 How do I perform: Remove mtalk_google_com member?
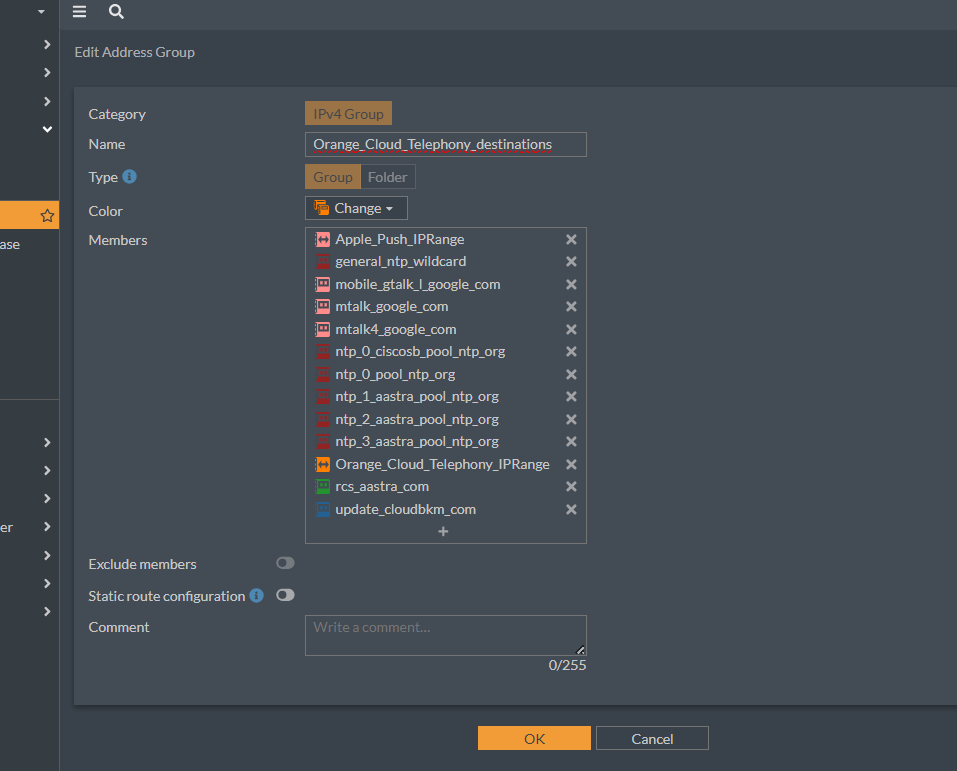(571, 306)
